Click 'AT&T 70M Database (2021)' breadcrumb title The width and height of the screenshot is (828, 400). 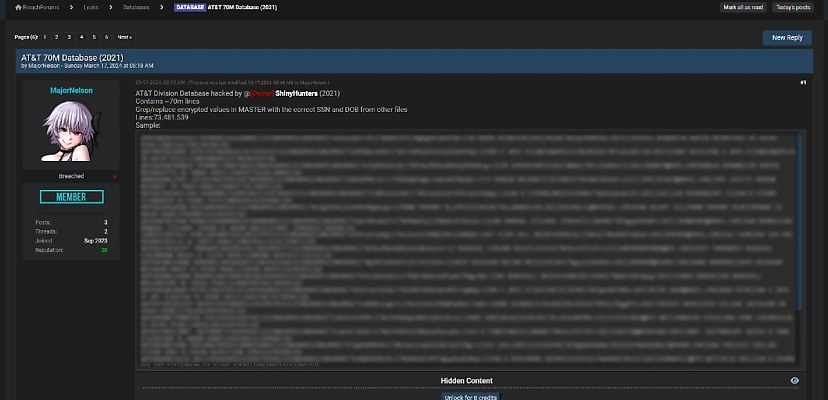click(242, 7)
